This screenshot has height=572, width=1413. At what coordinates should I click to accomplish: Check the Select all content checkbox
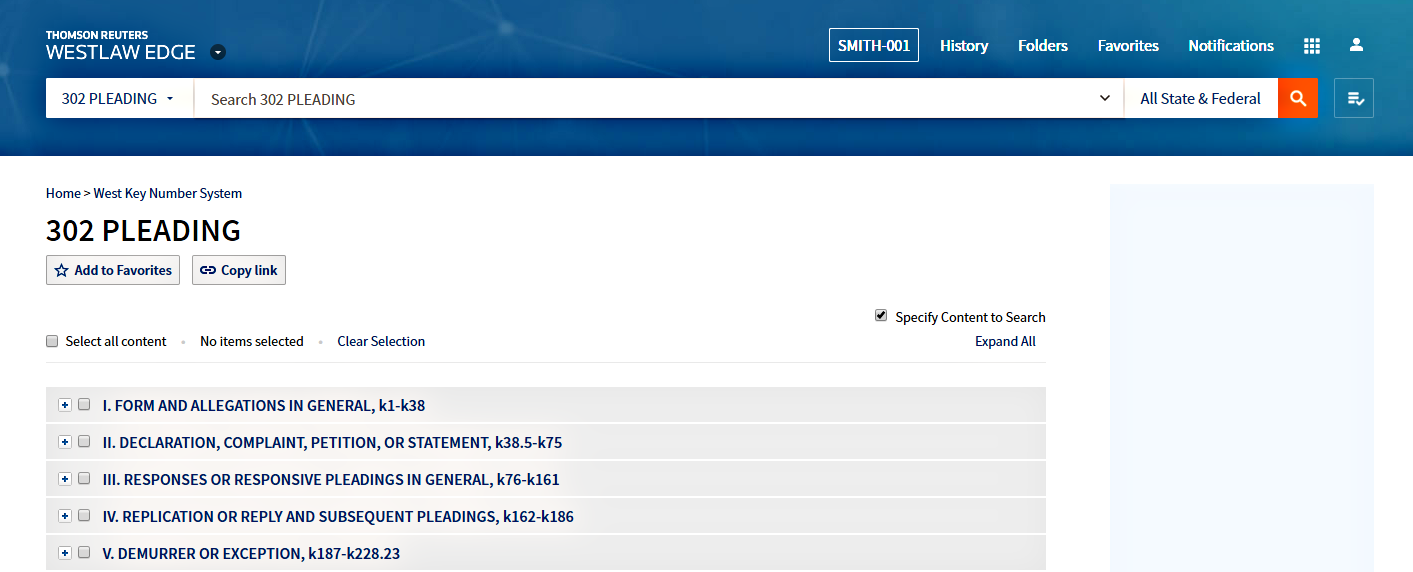point(53,341)
